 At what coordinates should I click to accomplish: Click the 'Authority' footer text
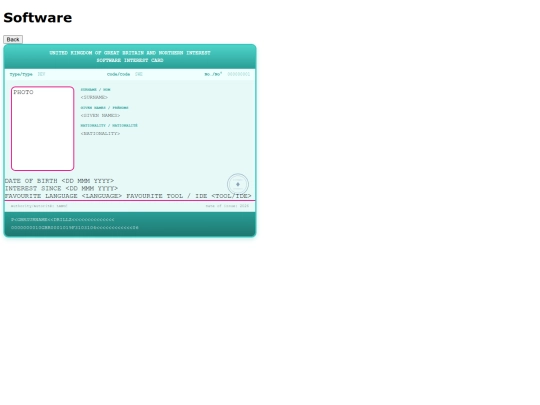39,206
